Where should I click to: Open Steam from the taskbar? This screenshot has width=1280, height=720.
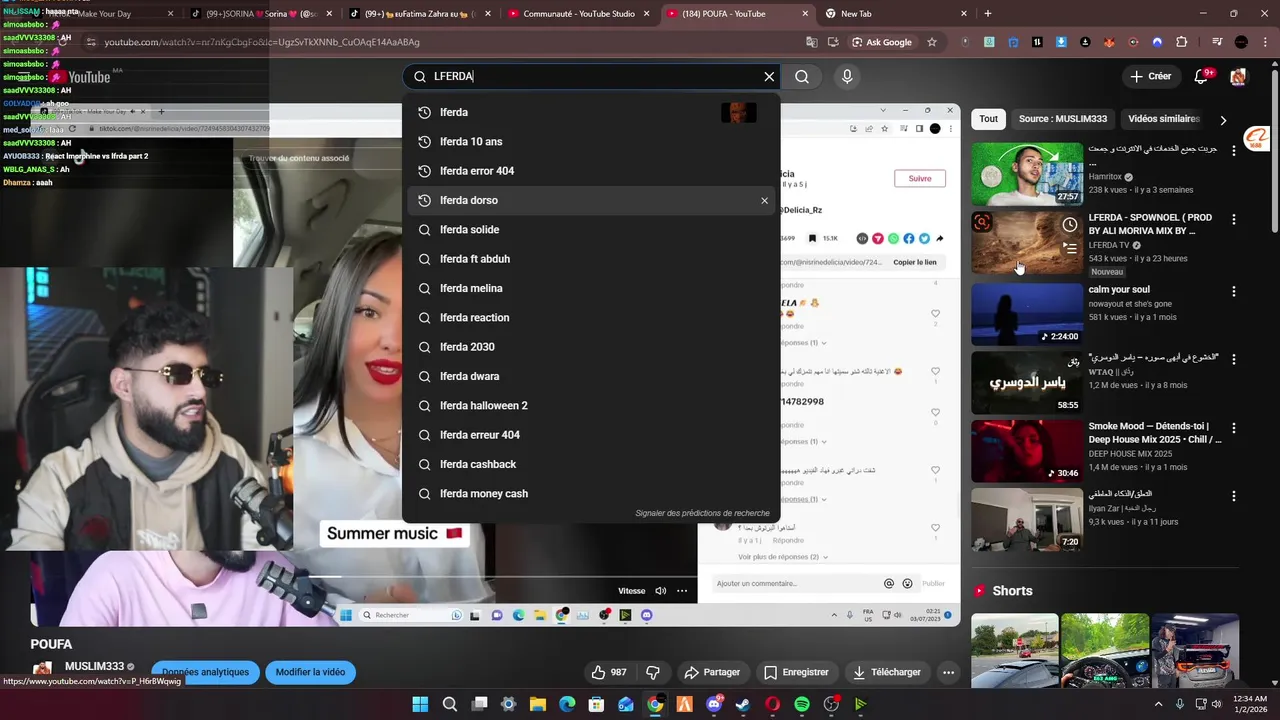click(x=743, y=704)
